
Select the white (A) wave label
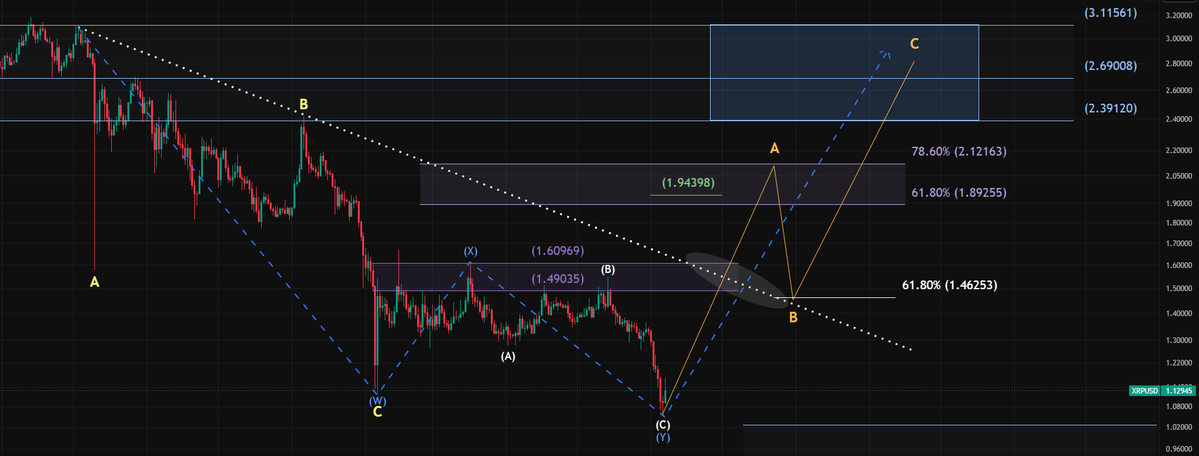pyautogui.click(x=509, y=357)
